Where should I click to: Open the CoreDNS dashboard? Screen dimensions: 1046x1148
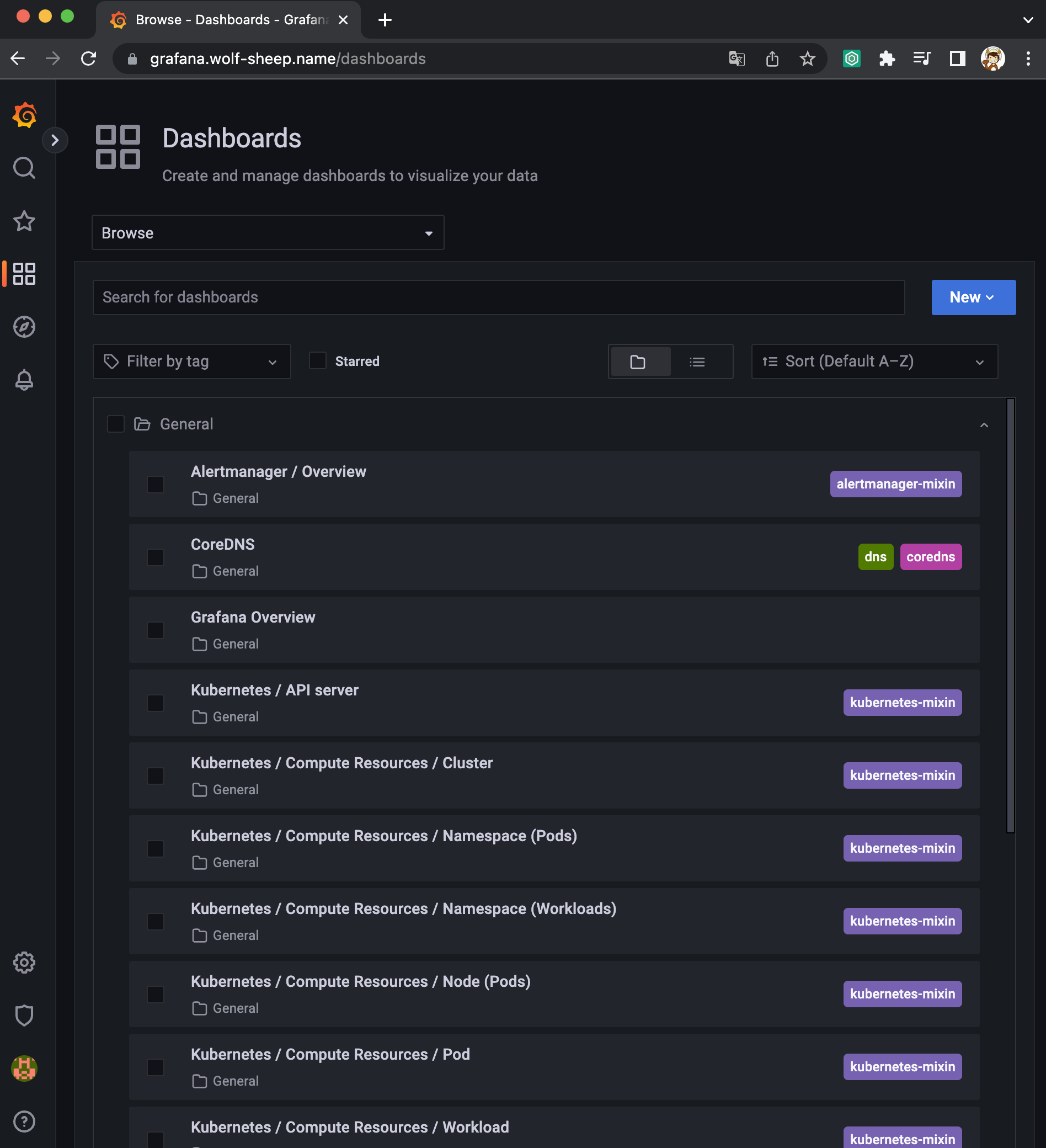(222, 545)
